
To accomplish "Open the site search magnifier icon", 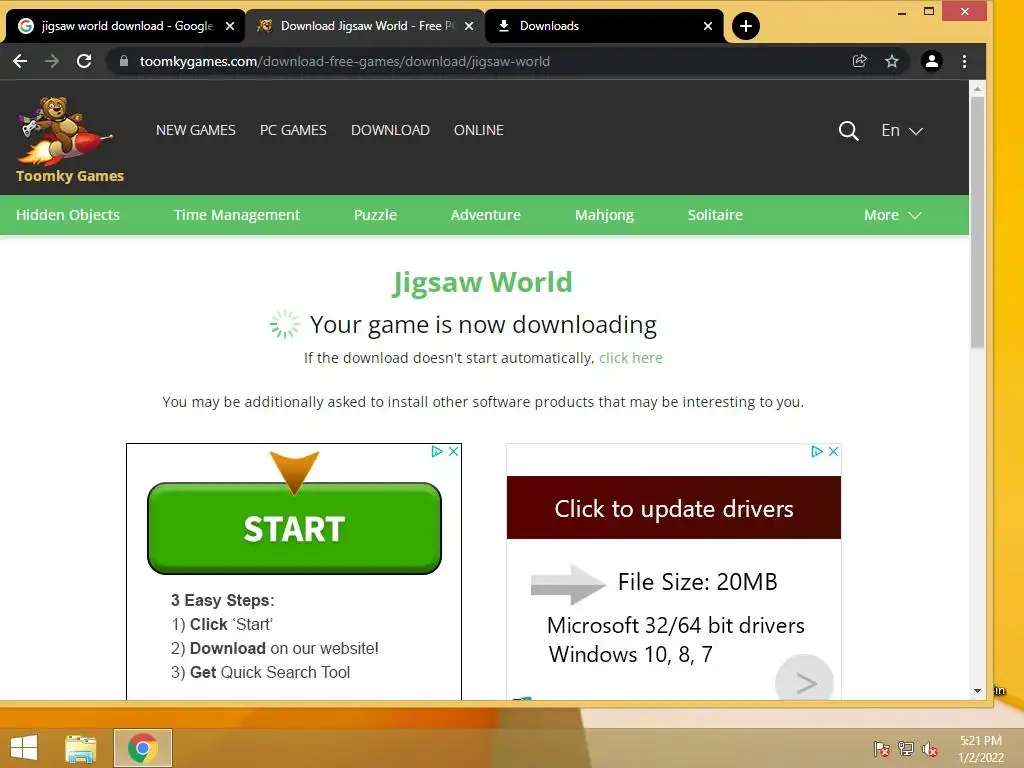I will (848, 131).
